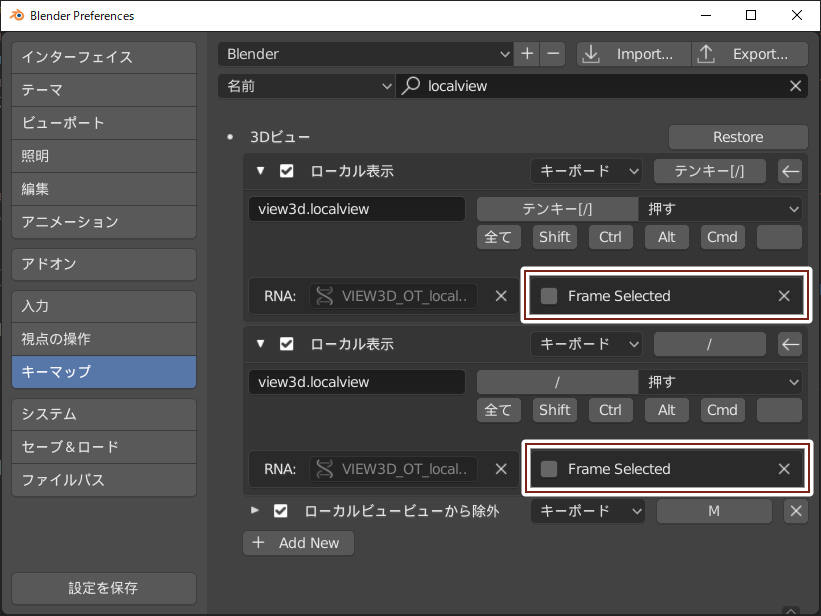Screen dimensions: 821x616
Task: Click the slash shortcut button in header row
Action: coord(709,344)
